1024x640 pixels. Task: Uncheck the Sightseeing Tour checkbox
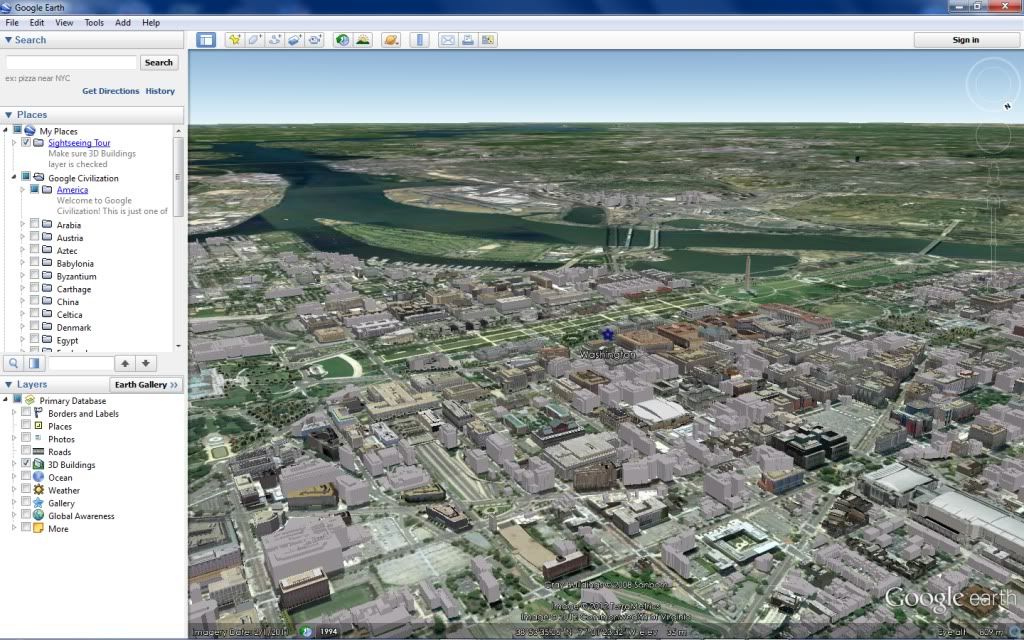pyautogui.click(x=26, y=142)
